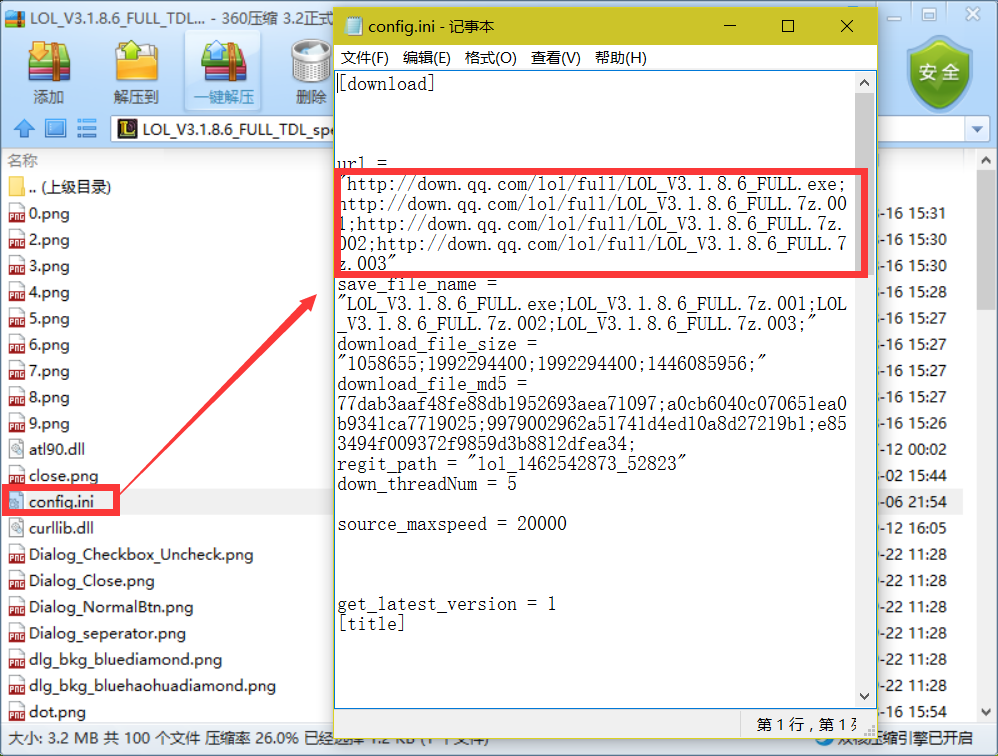Close the 360压缩 window

point(973,14)
